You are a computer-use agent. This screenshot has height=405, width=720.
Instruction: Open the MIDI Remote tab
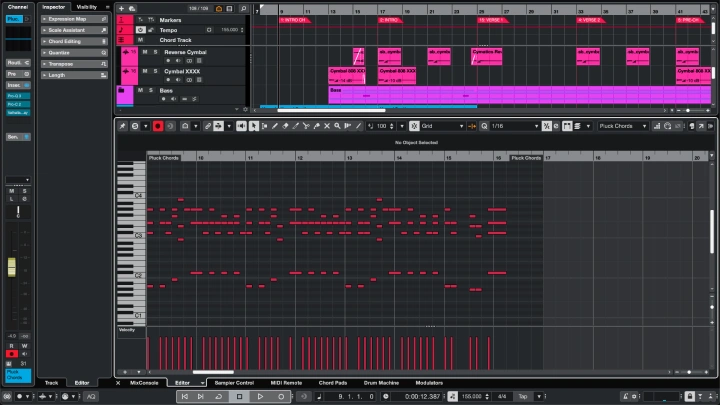(x=286, y=382)
